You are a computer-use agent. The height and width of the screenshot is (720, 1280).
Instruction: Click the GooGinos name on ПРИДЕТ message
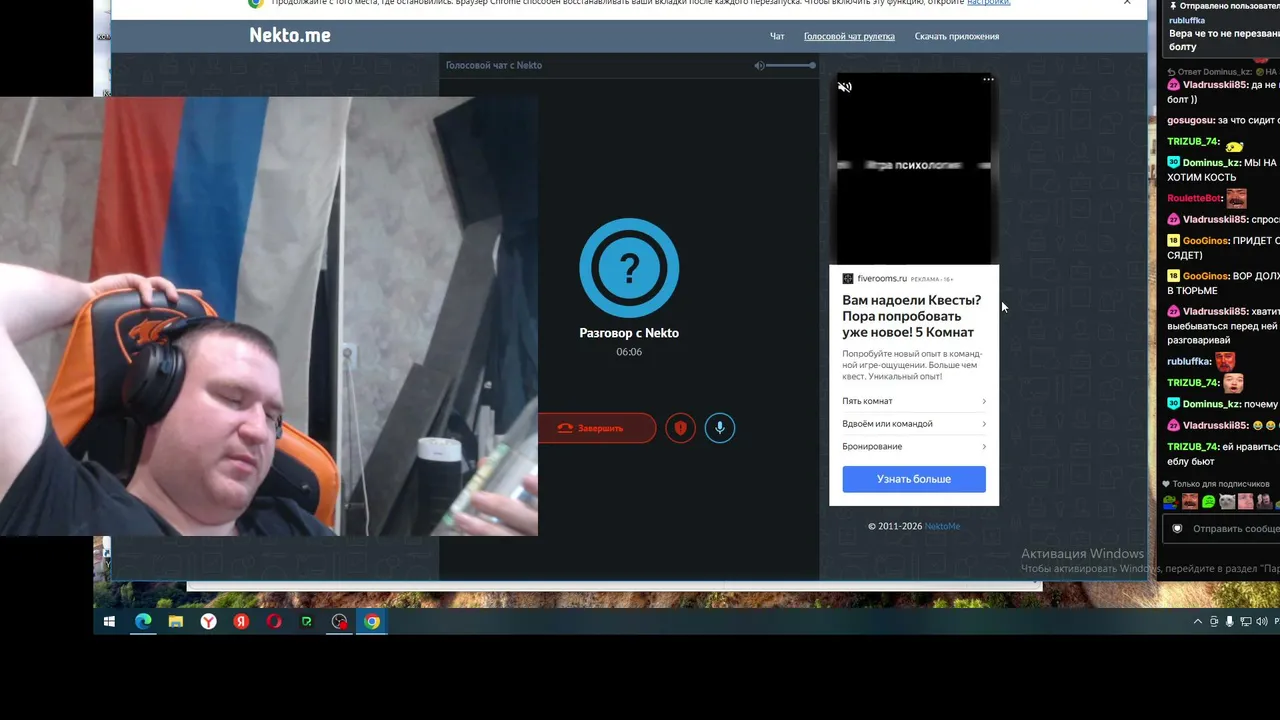pyautogui.click(x=1206, y=241)
